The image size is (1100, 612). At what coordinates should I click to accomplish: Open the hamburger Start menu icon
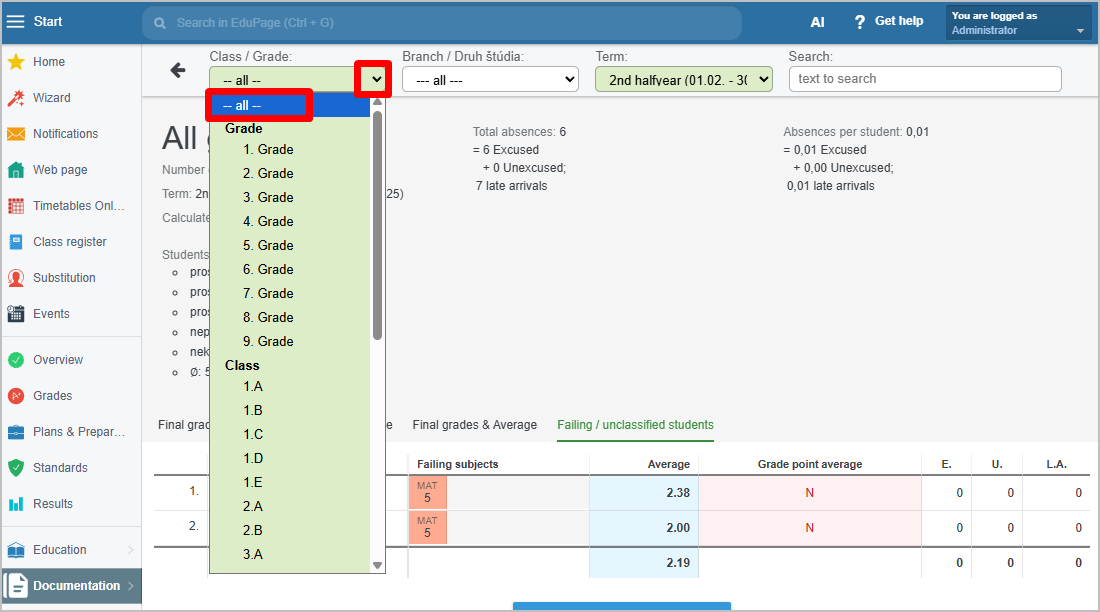16,22
